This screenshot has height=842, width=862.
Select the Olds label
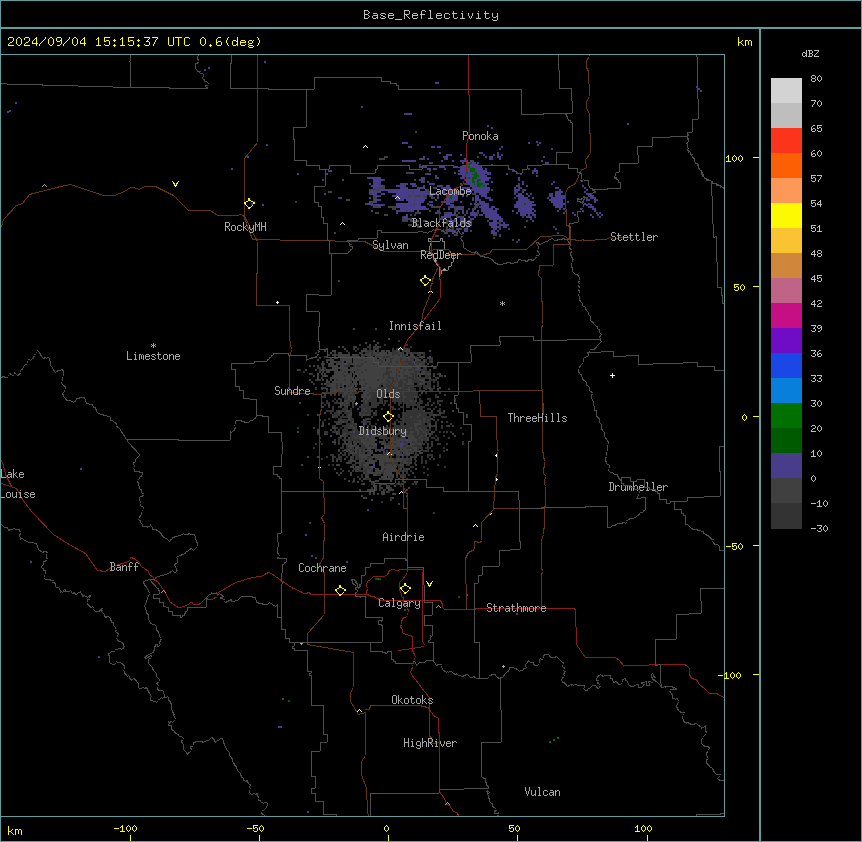(388, 394)
